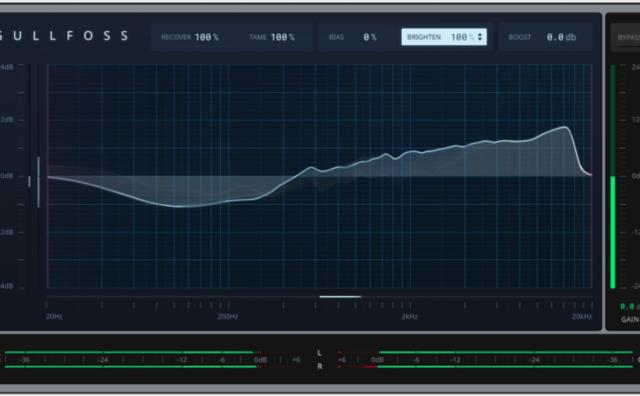Toggle the Bypass button
Screen dimensions: 640x396
628,38
